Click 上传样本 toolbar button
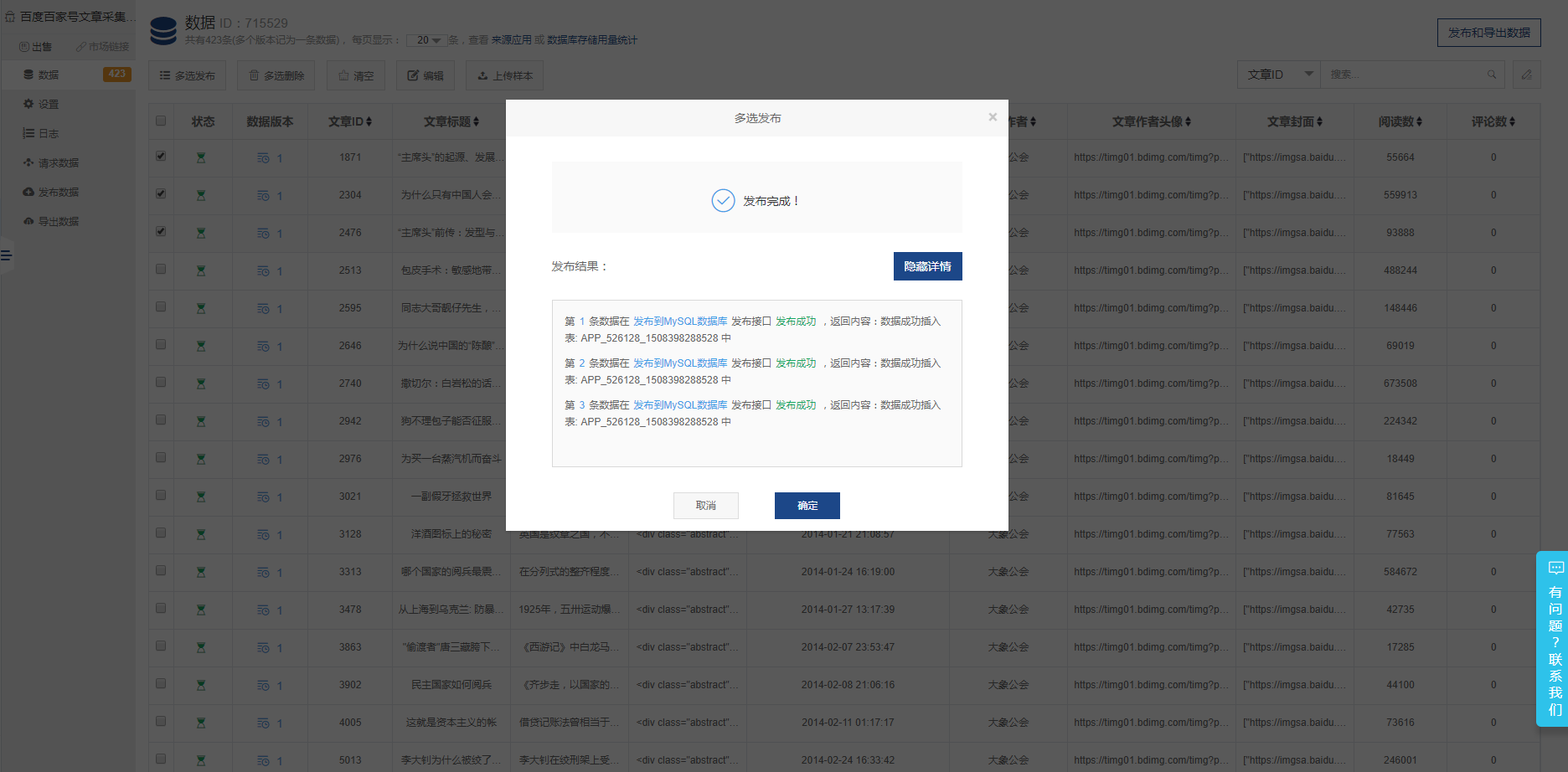The image size is (1568, 772). pyautogui.click(x=505, y=75)
